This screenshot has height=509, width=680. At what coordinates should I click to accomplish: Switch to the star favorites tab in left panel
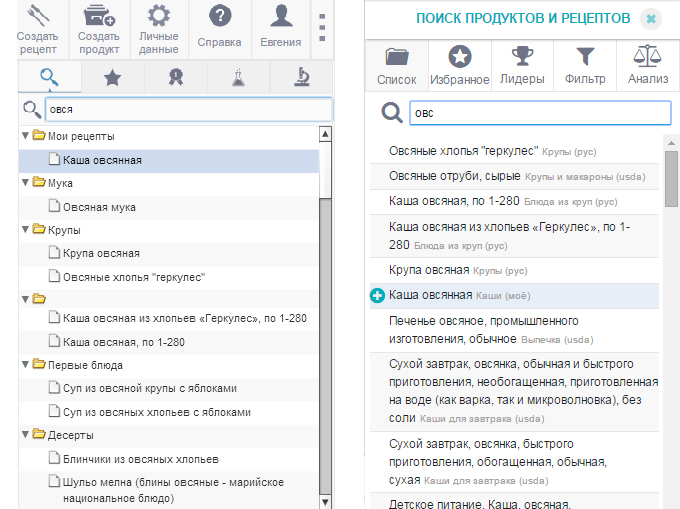coord(113,76)
